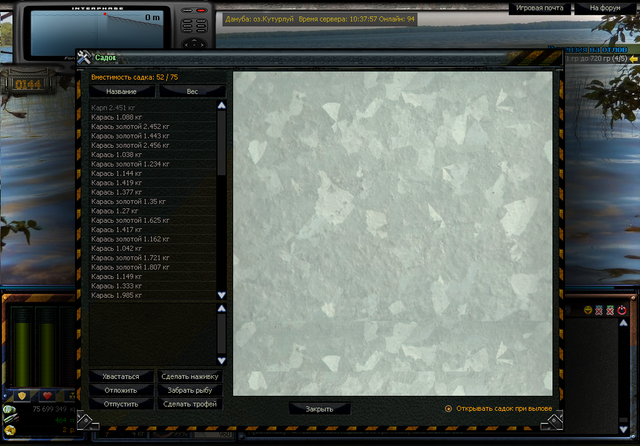Select row Карась 1.985 кг

click(x=153, y=295)
